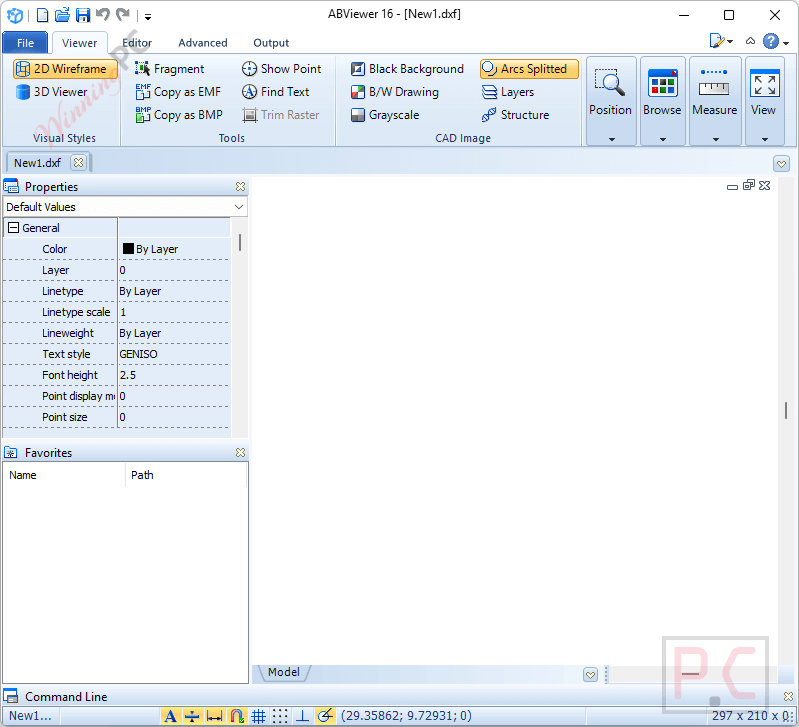799x727 pixels.
Task: Open the Help question mark icon
Action: (771, 41)
